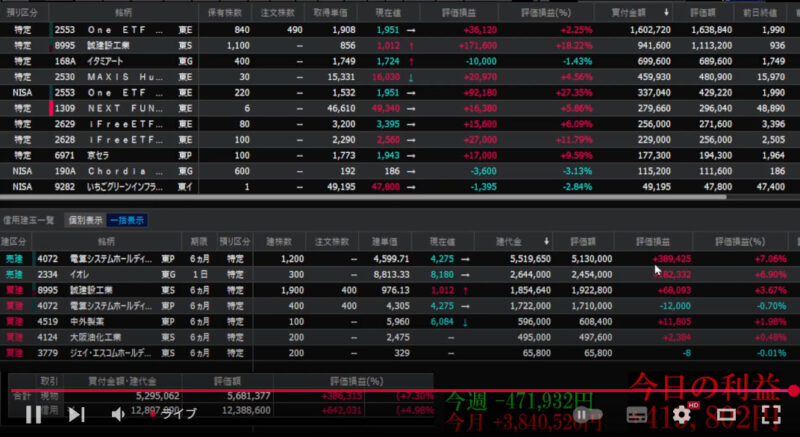The height and width of the screenshot is (437, 800).
Task: Click the 5,519,650 建代金 value
Action: [x=530, y=259]
